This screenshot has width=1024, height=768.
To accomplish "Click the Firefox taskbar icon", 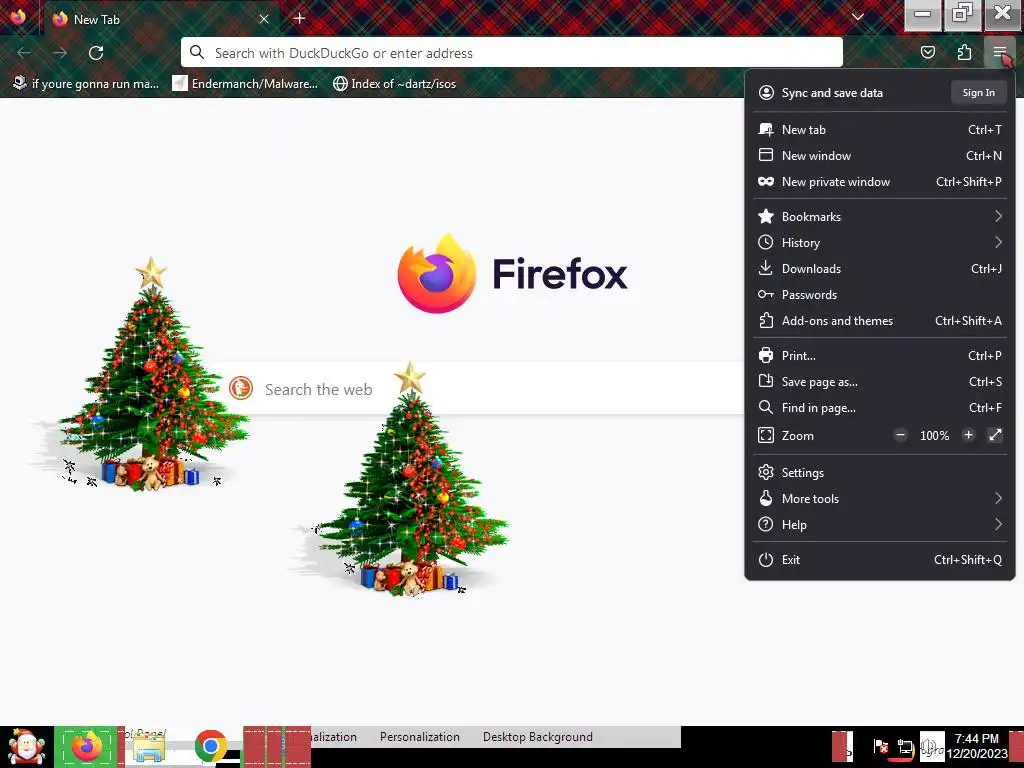I will (86, 746).
